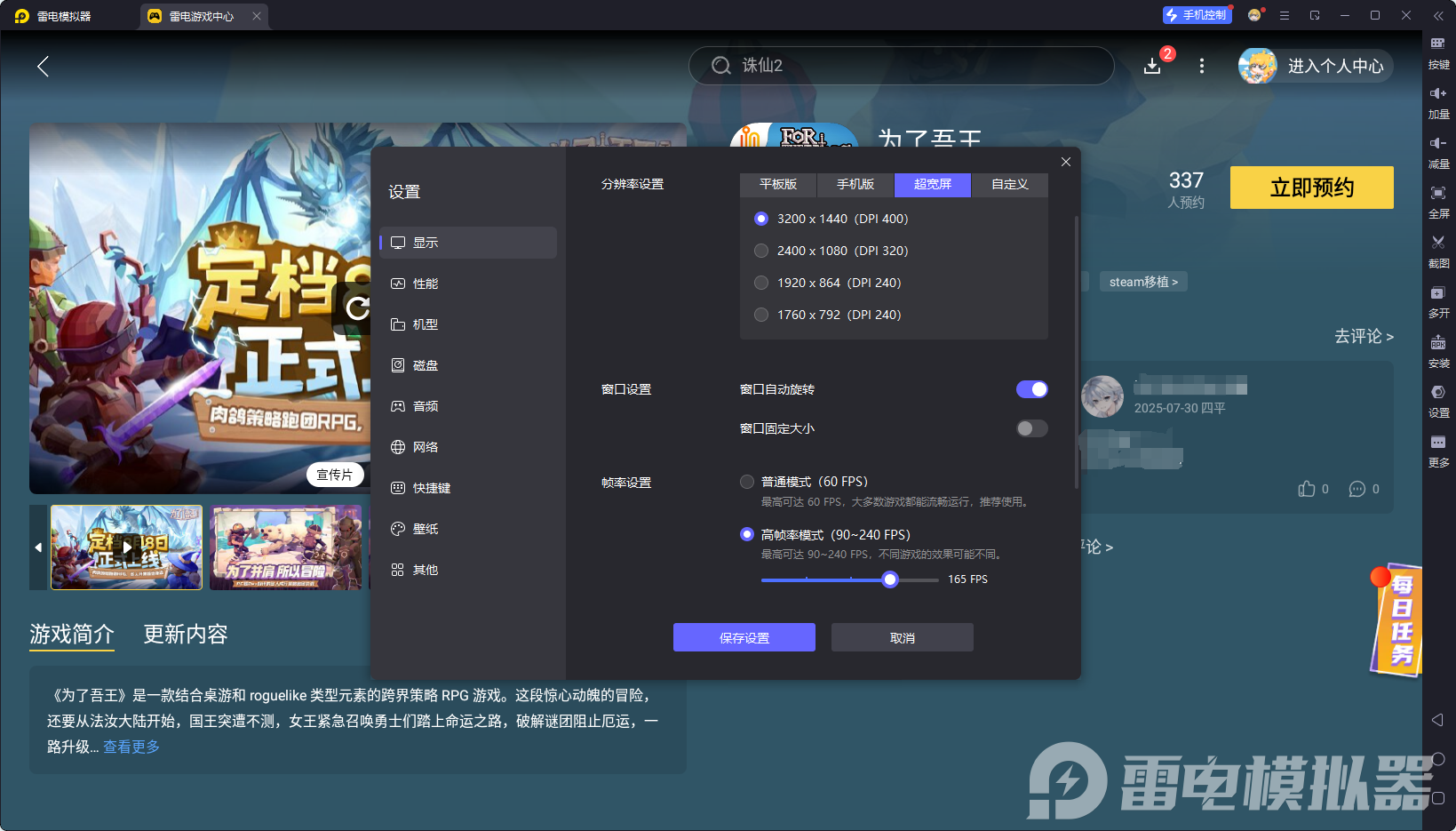Choose 普通模式 60 FPS frame rate mode
The width and height of the screenshot is (1456, 831).
tap(746, 481)
